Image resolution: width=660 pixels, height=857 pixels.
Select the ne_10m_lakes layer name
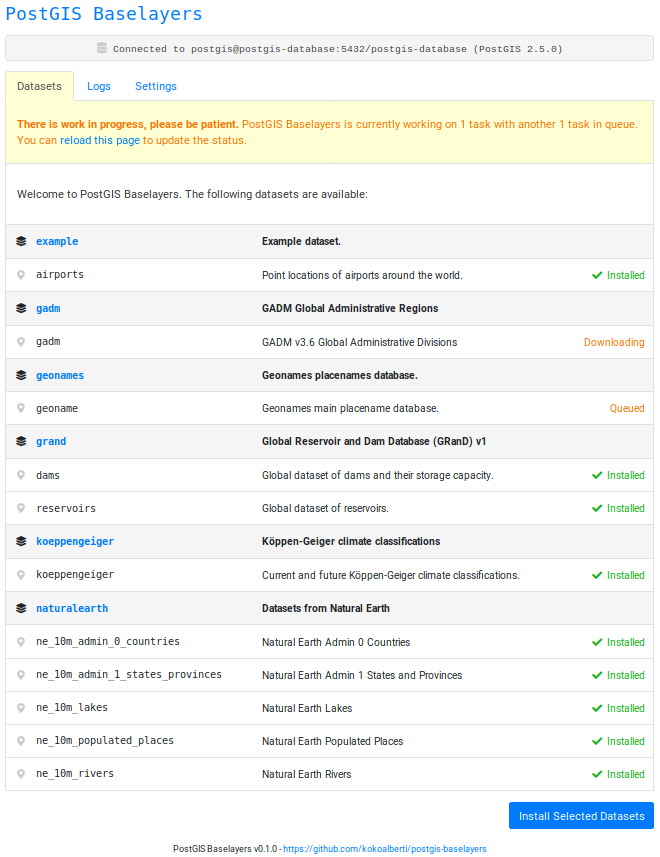(72, 708)
